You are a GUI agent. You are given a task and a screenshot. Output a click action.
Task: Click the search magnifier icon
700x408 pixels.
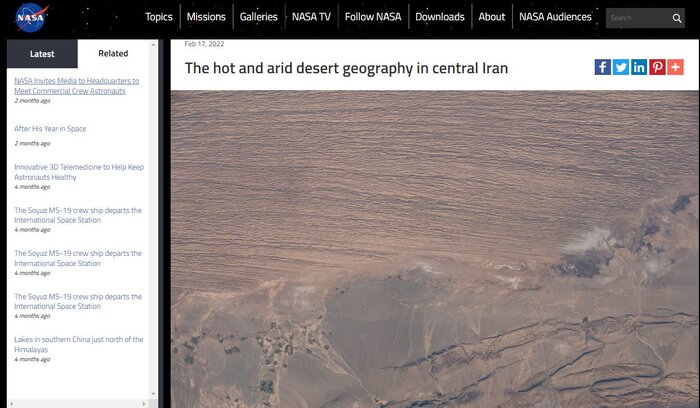[x=677, y=18]
